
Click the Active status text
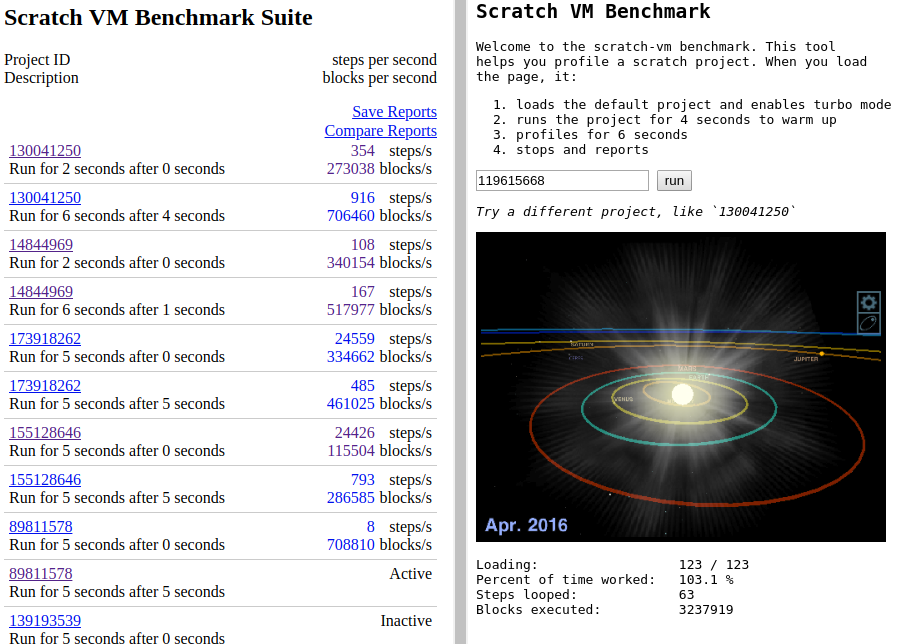[410, 574]
